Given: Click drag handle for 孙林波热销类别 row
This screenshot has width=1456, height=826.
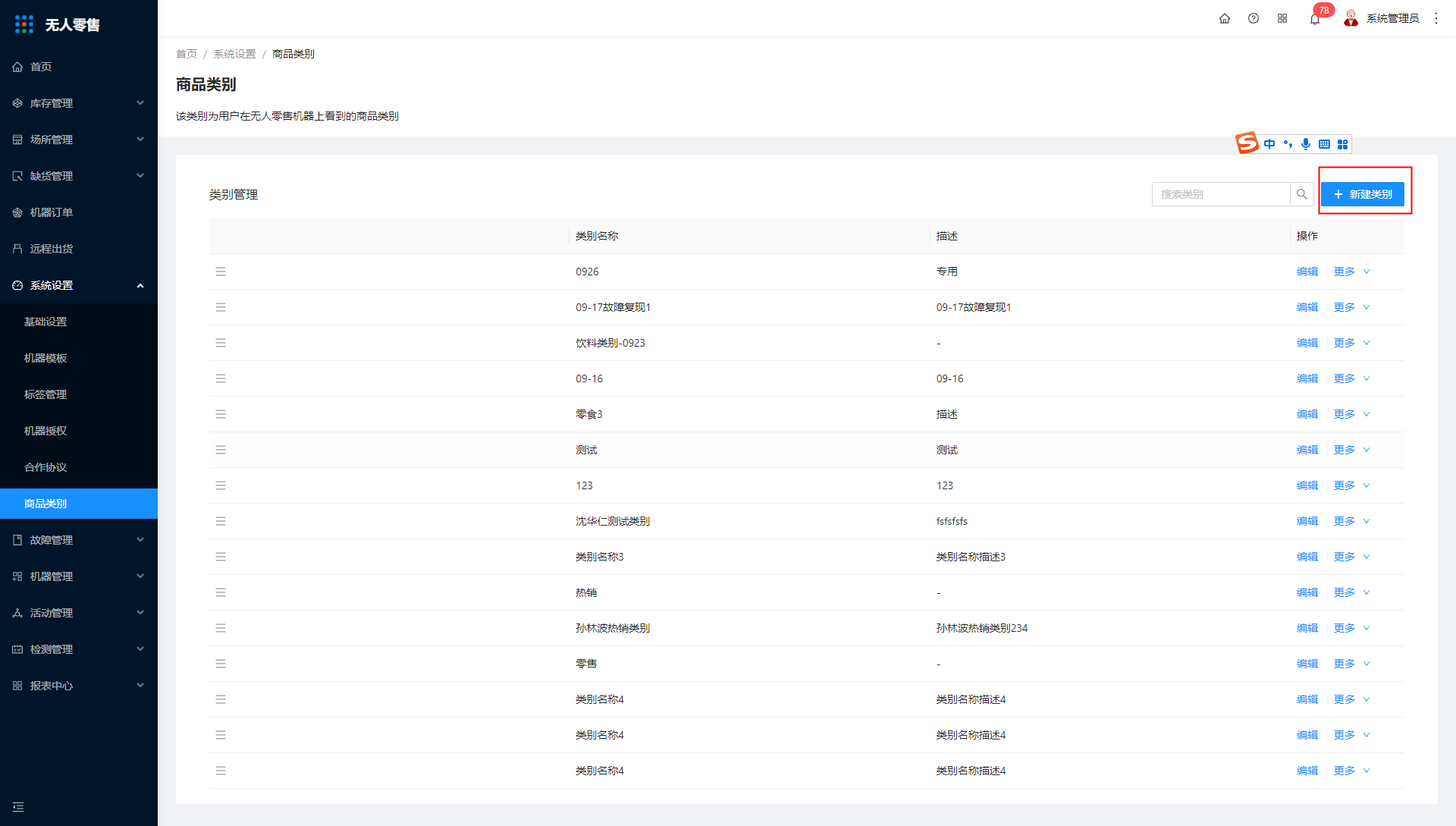Looking at the screenshot, I should coord(221,628).
